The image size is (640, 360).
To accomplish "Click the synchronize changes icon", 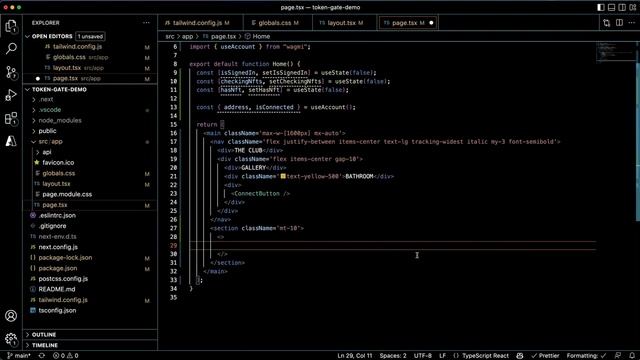I will (42, 356).
